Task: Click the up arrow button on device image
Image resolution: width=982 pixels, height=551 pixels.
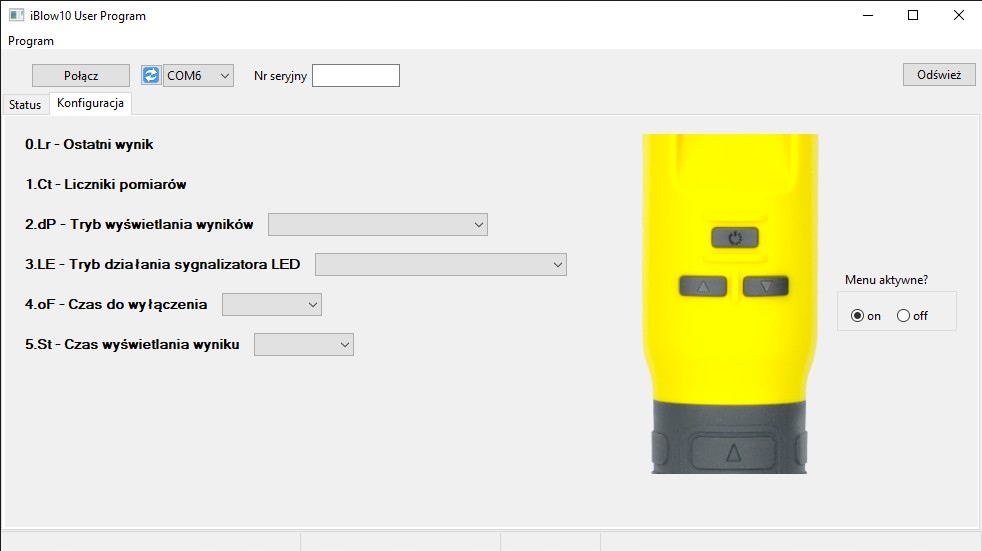Action: pyautogui.click(x=703, y=287)
